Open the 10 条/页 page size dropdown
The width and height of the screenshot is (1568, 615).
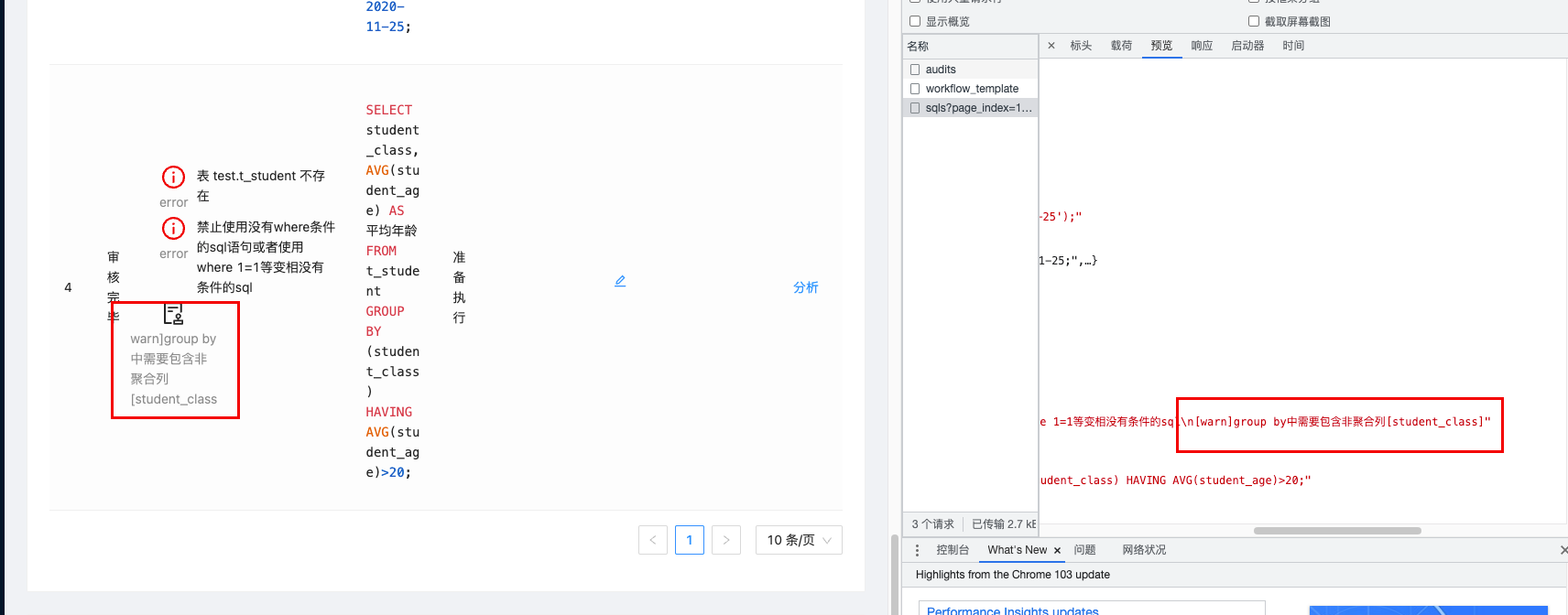tap(799, 540)
